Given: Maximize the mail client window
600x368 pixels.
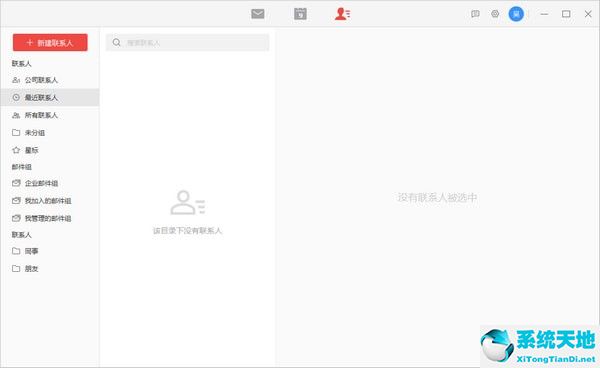Looking at the screenshot, I should click(x=566, y=14).
